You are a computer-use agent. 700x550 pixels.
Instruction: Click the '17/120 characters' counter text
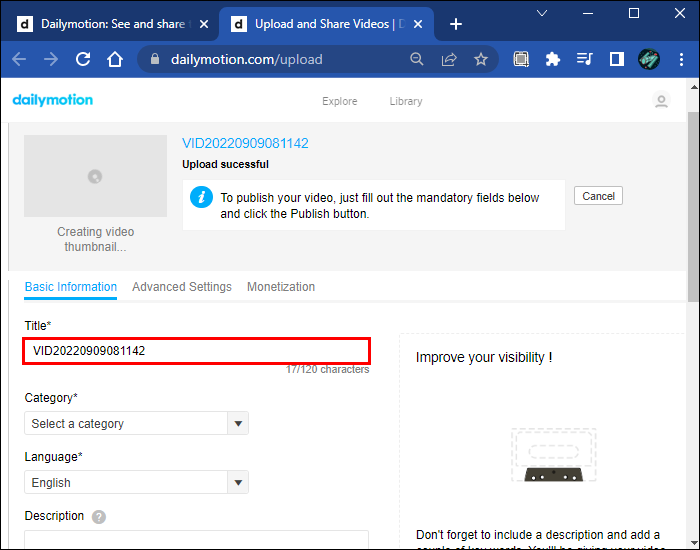327,370
